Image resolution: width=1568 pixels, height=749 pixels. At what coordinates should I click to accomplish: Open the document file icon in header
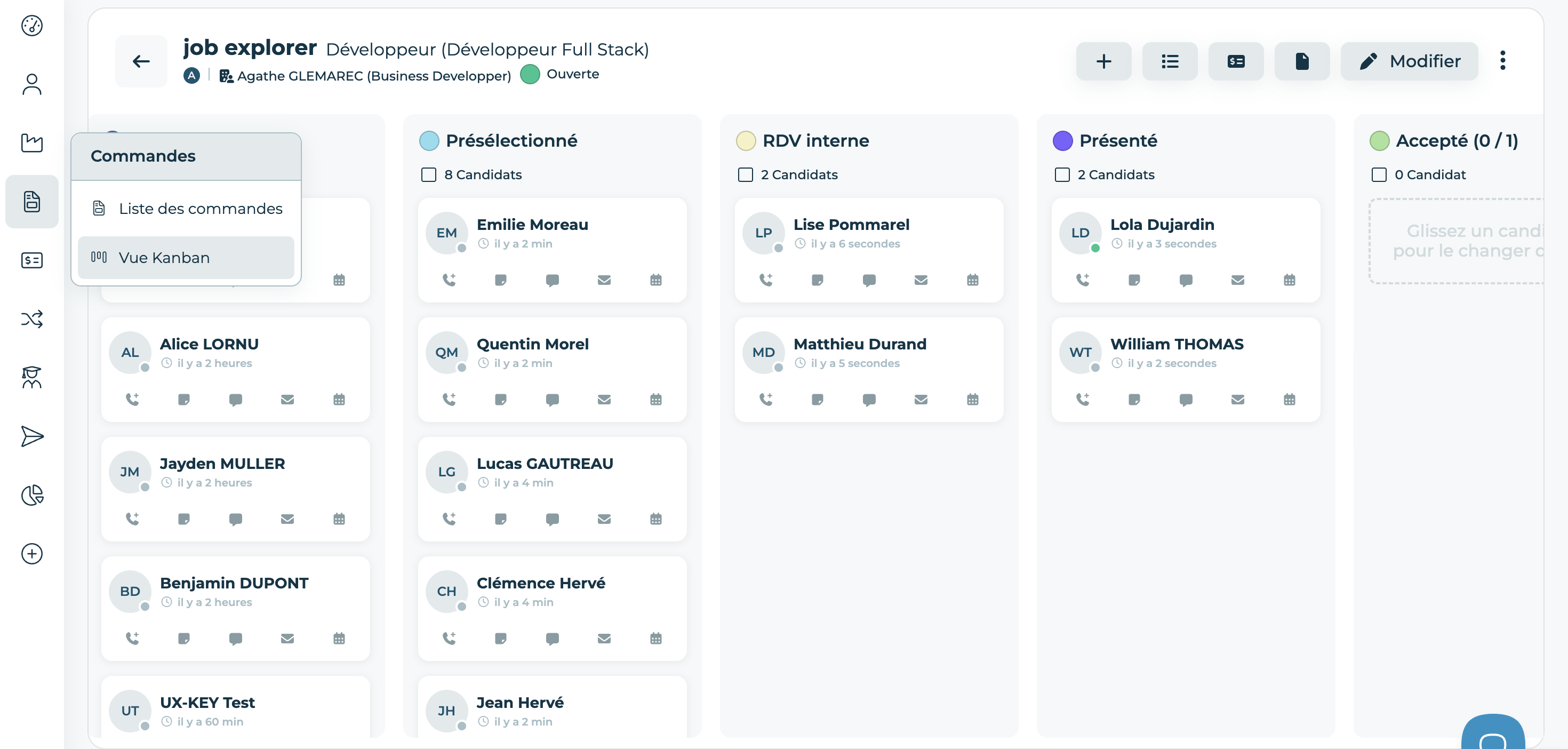pyautogui.click(x=1301, y=61)
